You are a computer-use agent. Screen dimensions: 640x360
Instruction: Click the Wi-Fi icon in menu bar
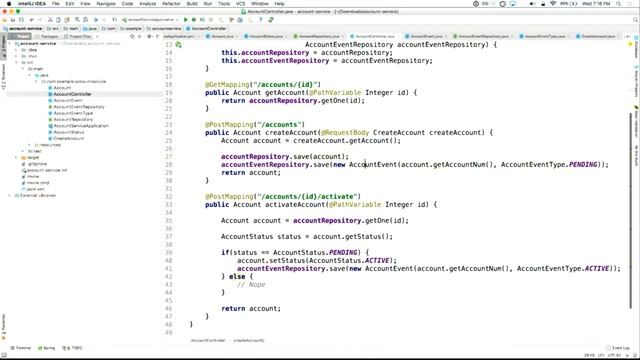point(553,4)
